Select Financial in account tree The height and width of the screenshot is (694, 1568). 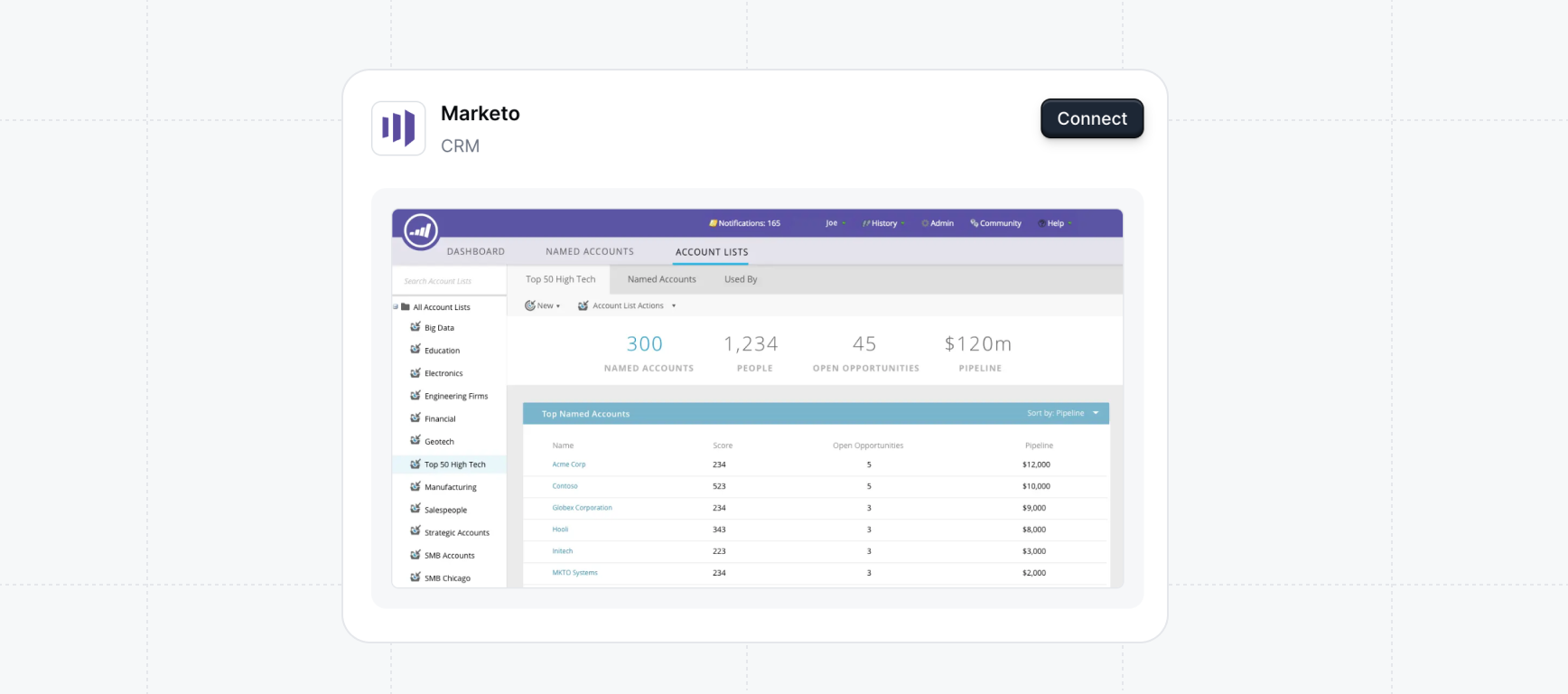tap(440, 419)
